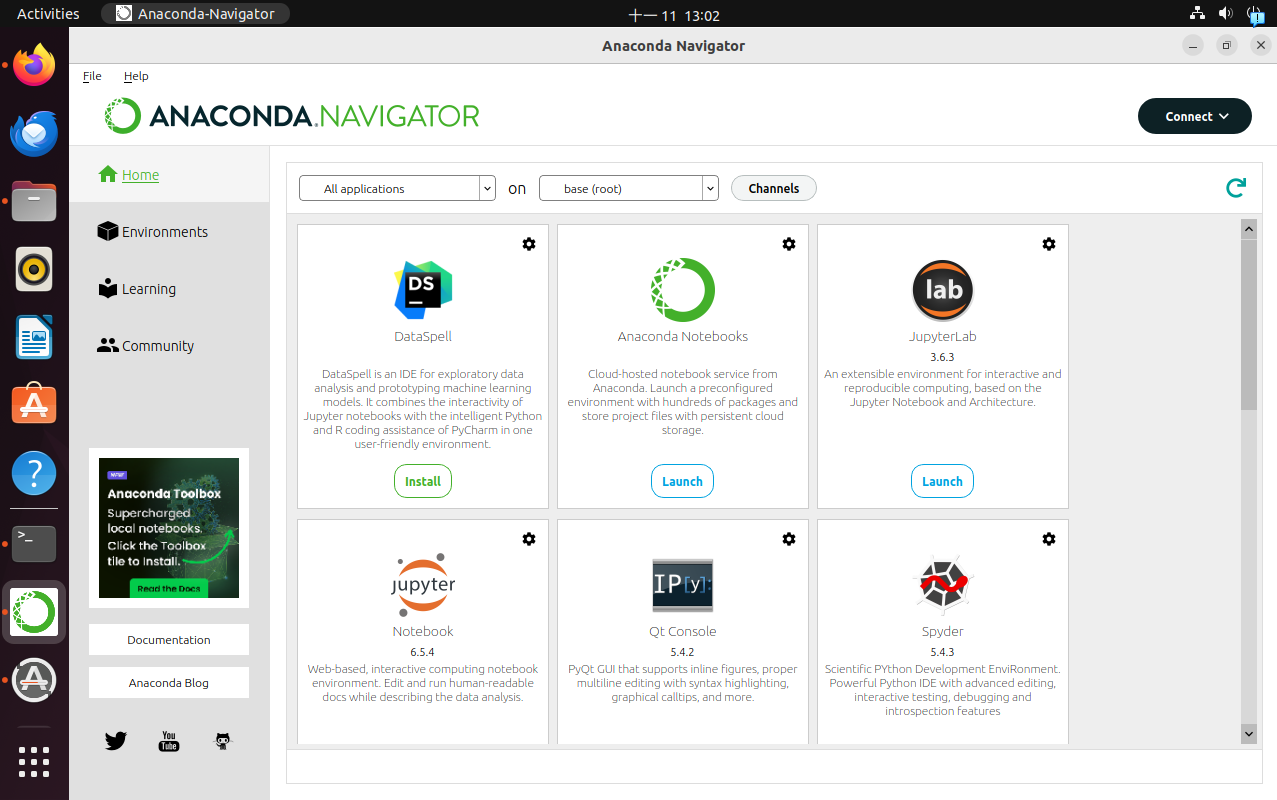Click the Channels button
This screenshot has width=1277, height=800.
pos(774,188)
